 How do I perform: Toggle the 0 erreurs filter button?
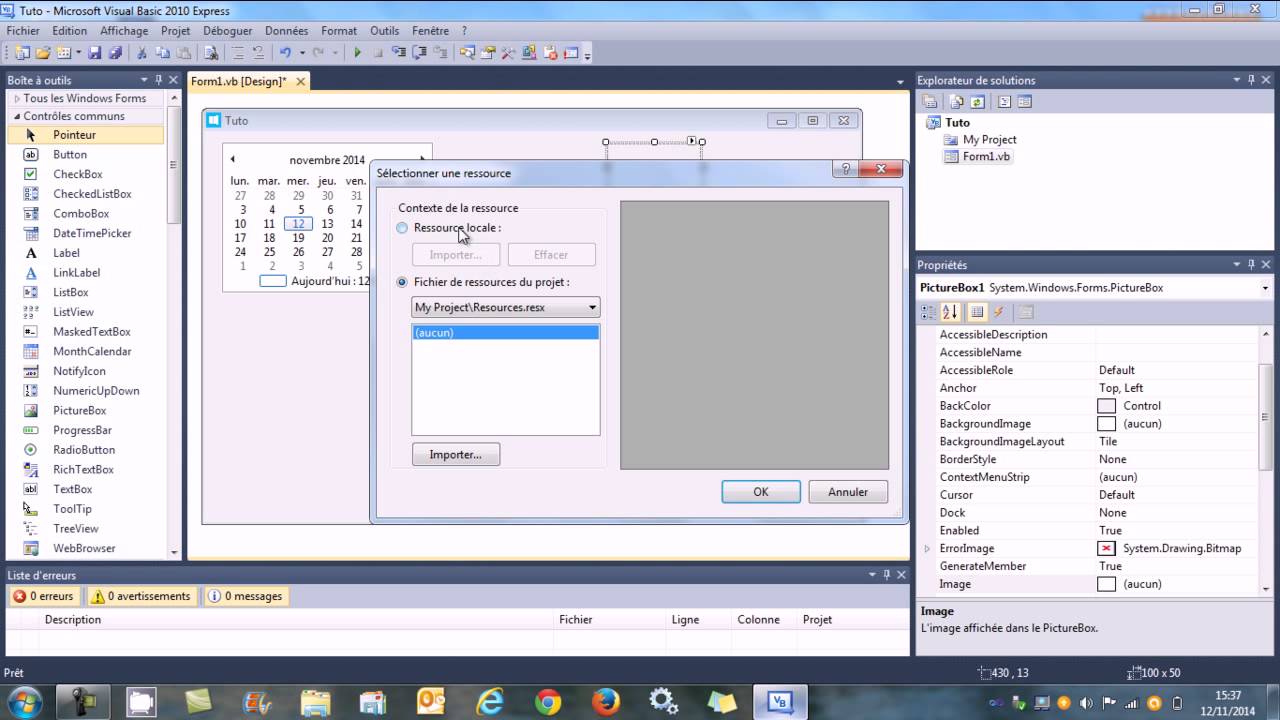point(44,596)
